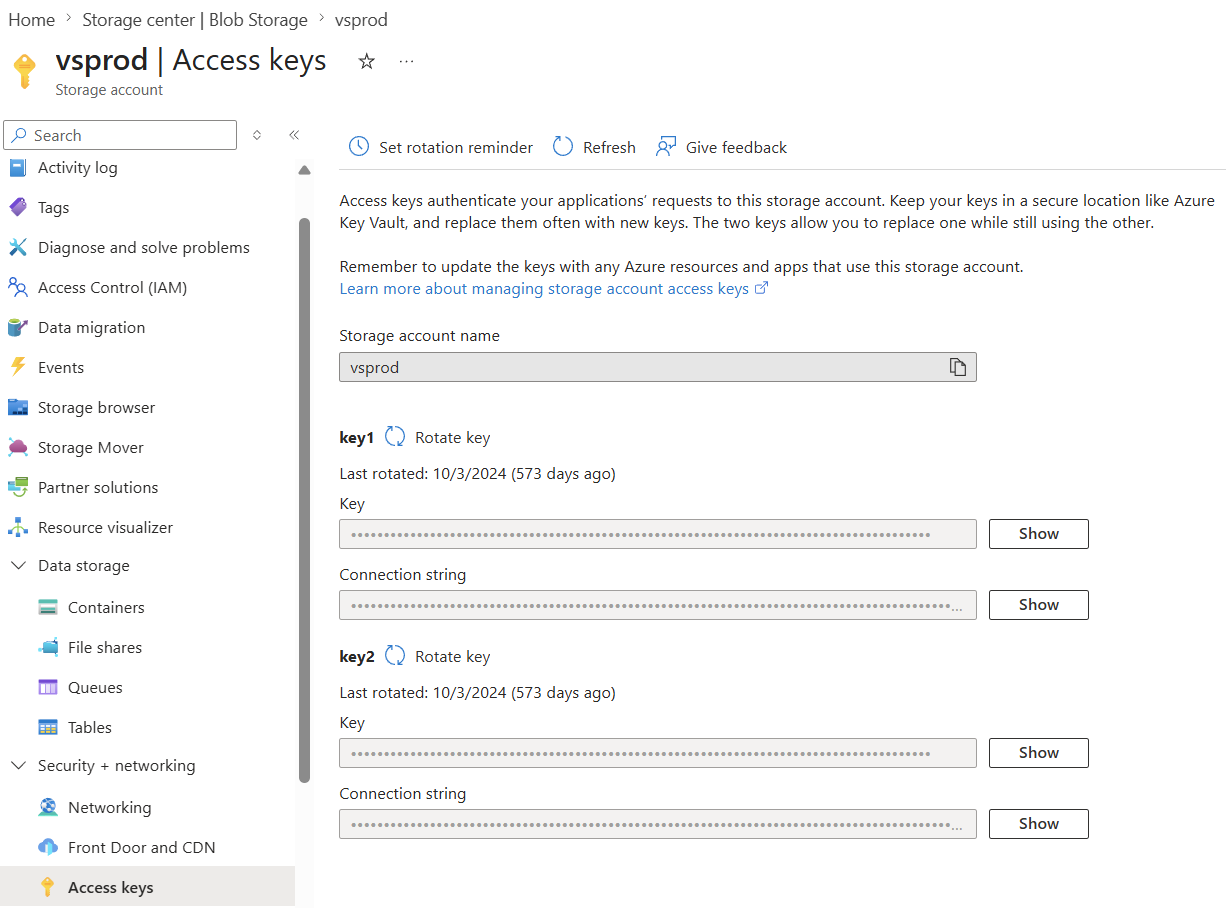The height and width of the screenshot is (908, 1226).
Task: Click the Networking icon in sidebar
Action: (48, 807)
